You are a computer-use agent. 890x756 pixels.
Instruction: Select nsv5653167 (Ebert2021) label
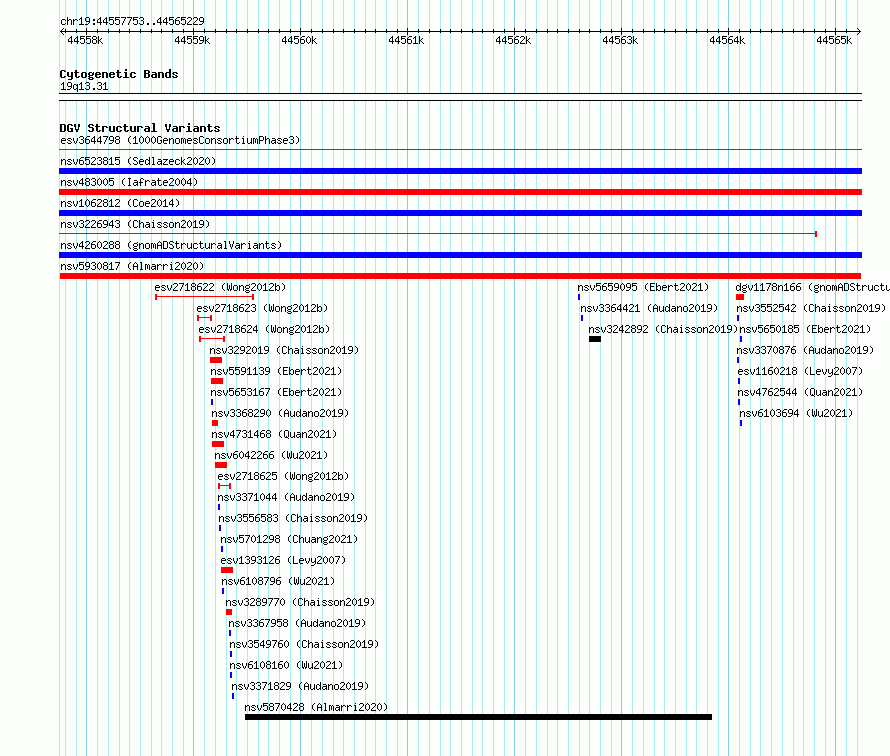276,392
